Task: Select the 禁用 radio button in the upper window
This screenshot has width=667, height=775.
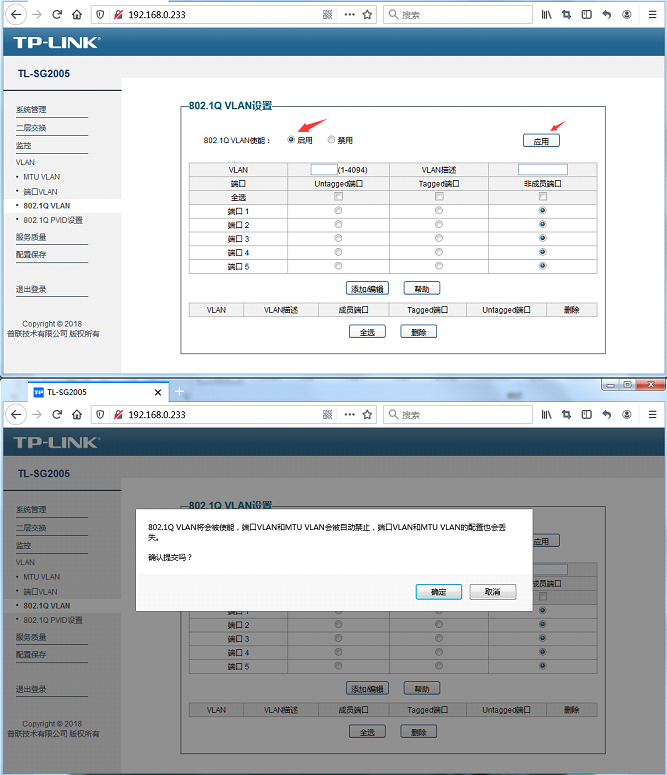Action: (x=332, y=140)
